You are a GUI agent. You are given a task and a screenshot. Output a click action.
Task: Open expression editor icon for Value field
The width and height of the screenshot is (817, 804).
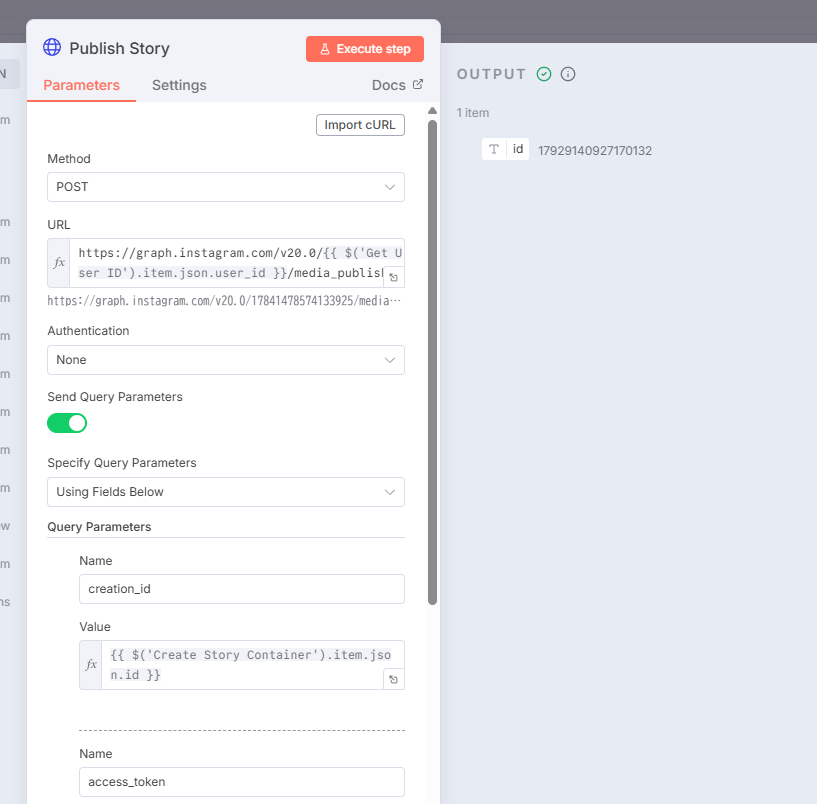point(394,680)
